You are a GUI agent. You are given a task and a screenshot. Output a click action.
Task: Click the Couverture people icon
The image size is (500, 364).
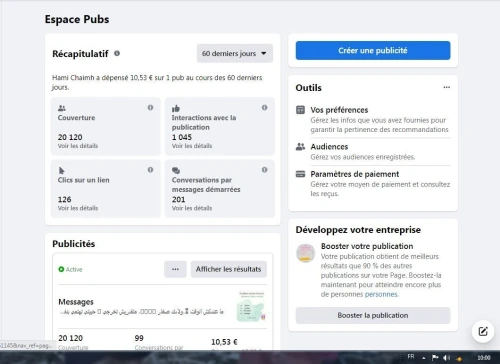62,108
